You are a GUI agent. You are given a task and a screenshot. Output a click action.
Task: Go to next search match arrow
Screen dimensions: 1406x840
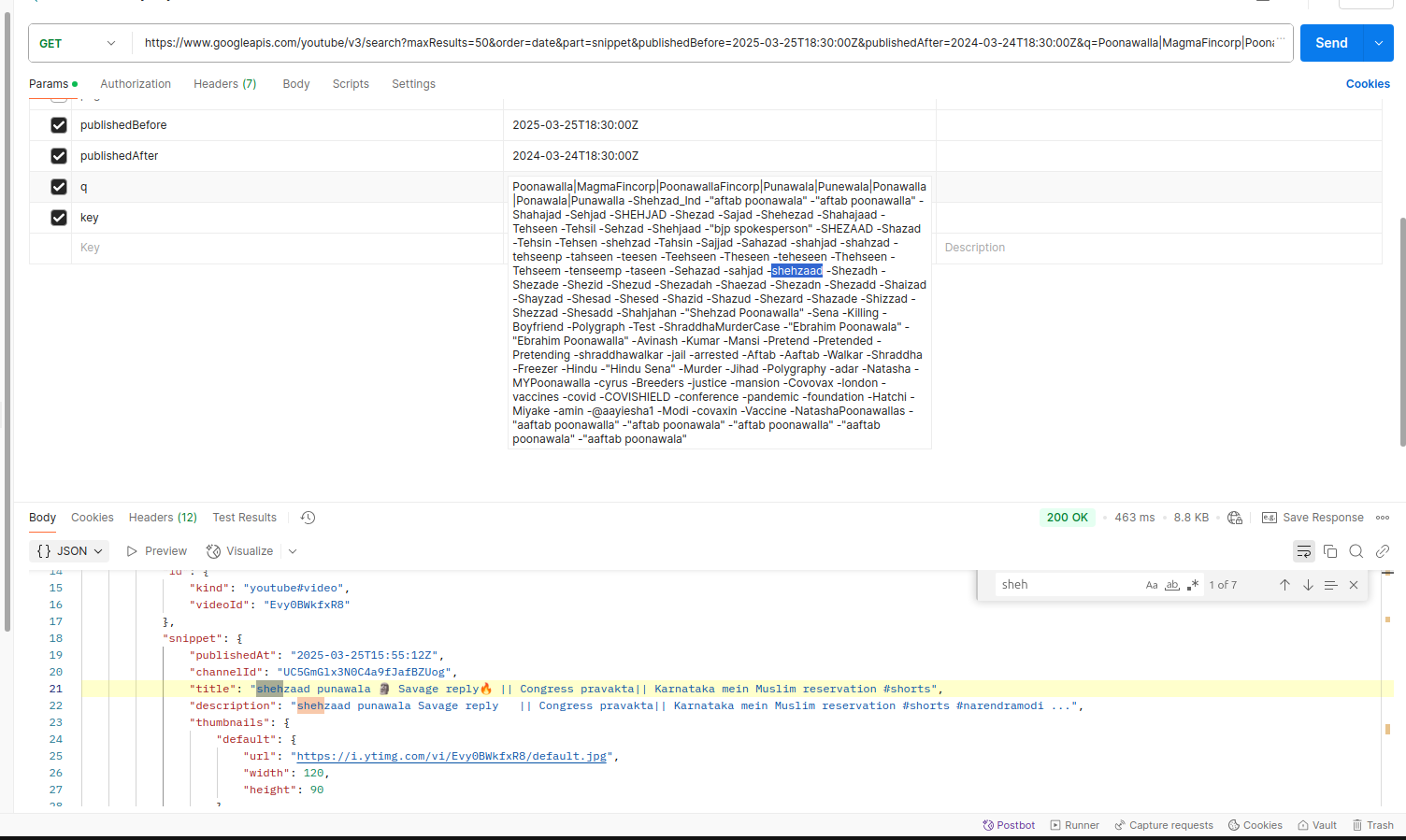tap(1308, 585)
